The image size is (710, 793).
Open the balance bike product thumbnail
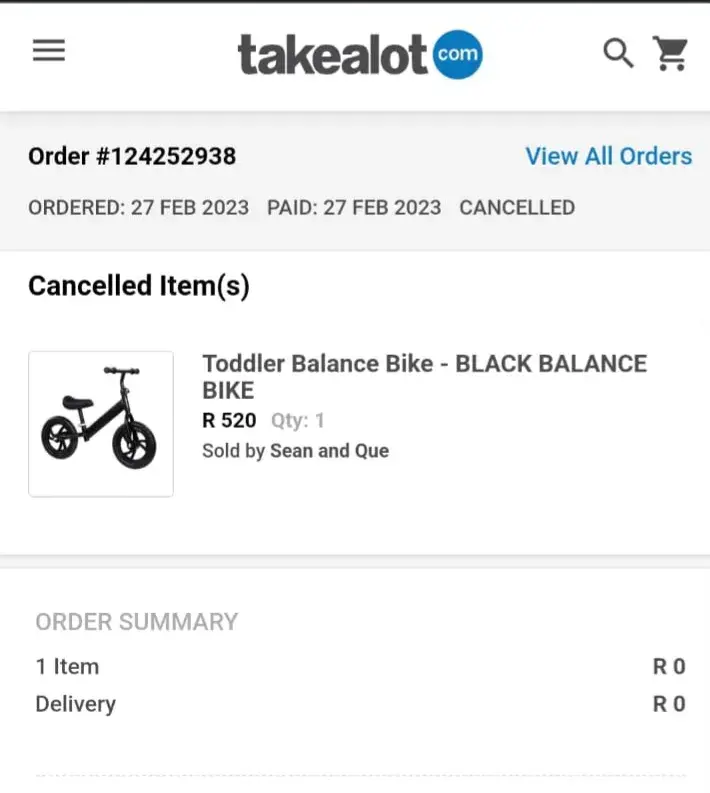pos(101,424)
